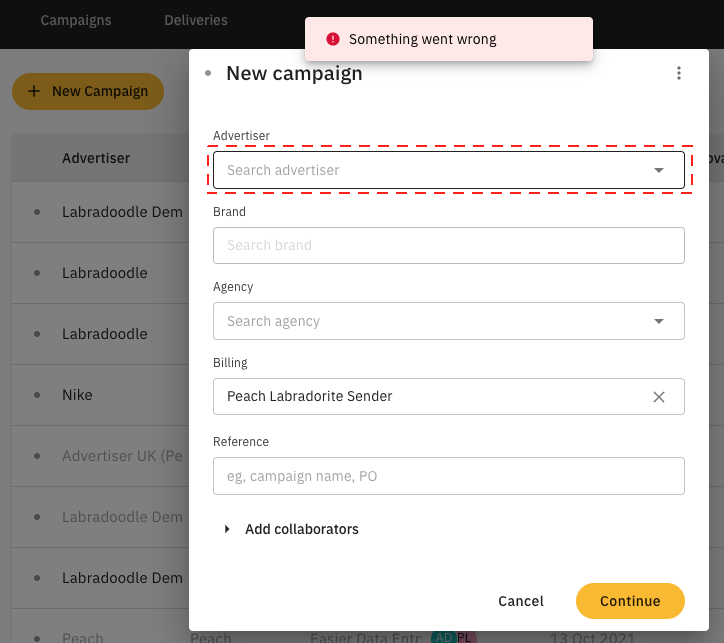Clear the Billing field with X icon
This screenshot has height=643, width=724.
point(659,397)
